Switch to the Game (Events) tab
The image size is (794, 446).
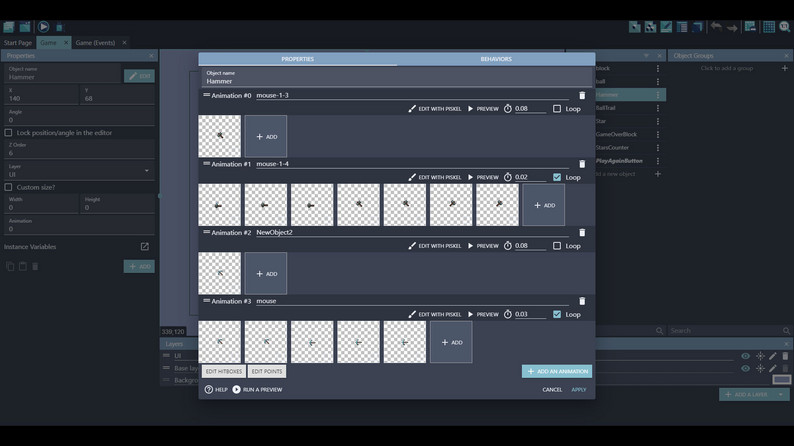(x=95, y=43)
